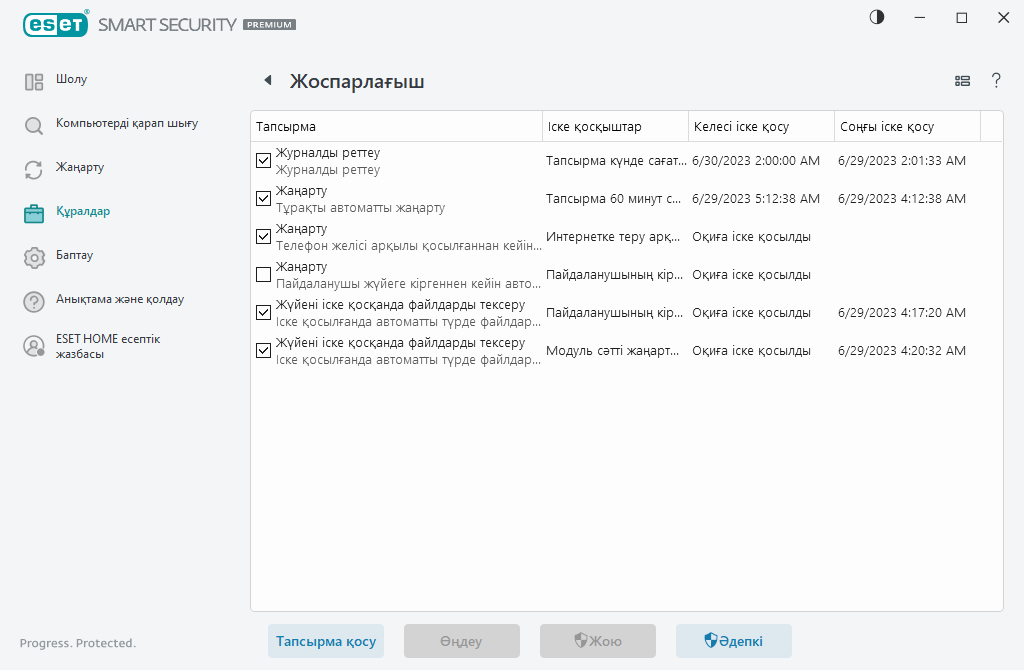Viewport: 1024px width, 670px height.
Task: Uncheck the Тұрақты автоматты жаңарту task
Action: [x=264, y=198]
